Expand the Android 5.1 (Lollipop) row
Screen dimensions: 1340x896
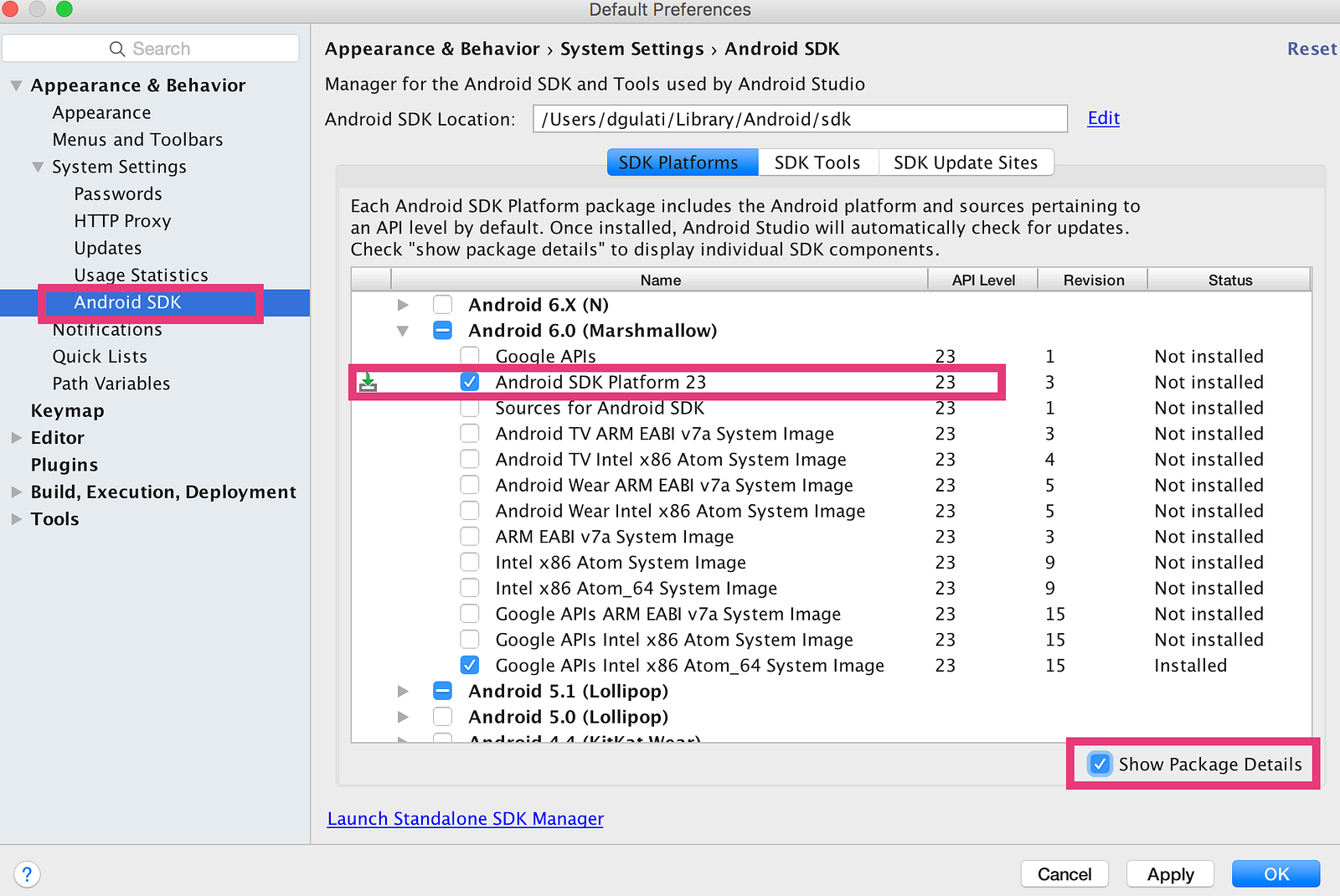[x=403, y=692]
